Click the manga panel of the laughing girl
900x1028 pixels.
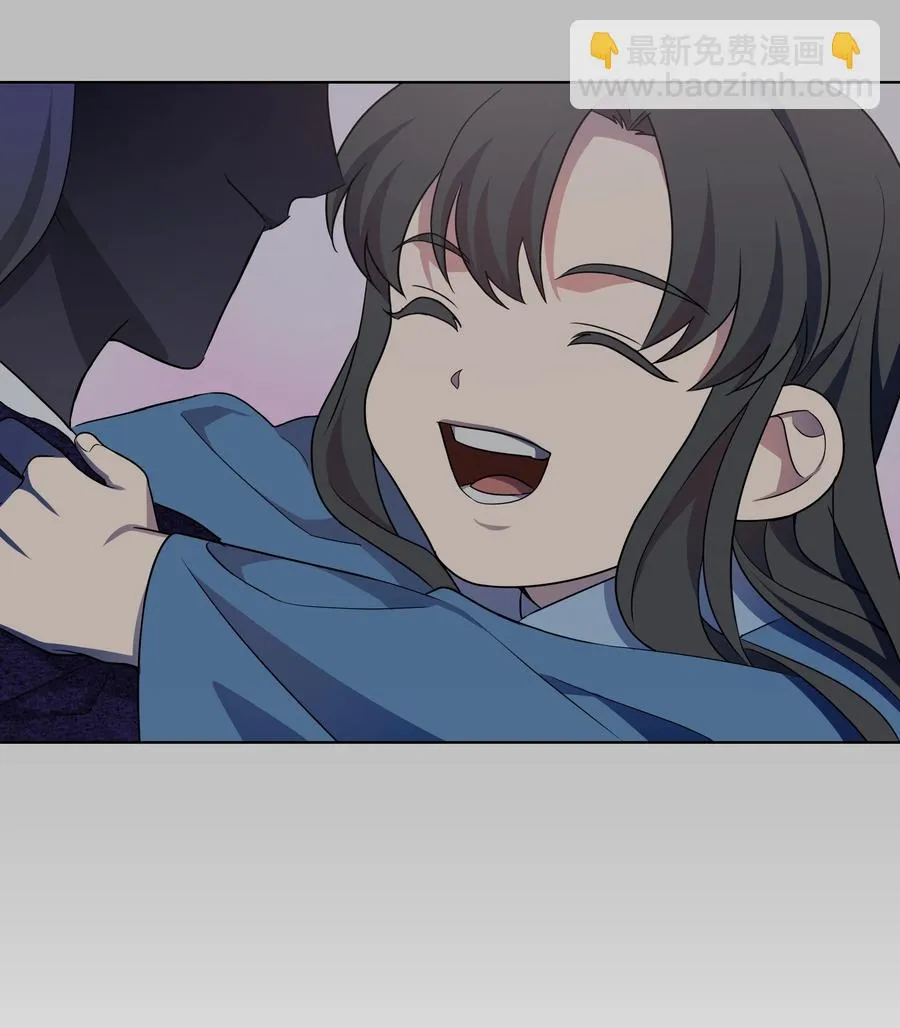tap(450, 412)
